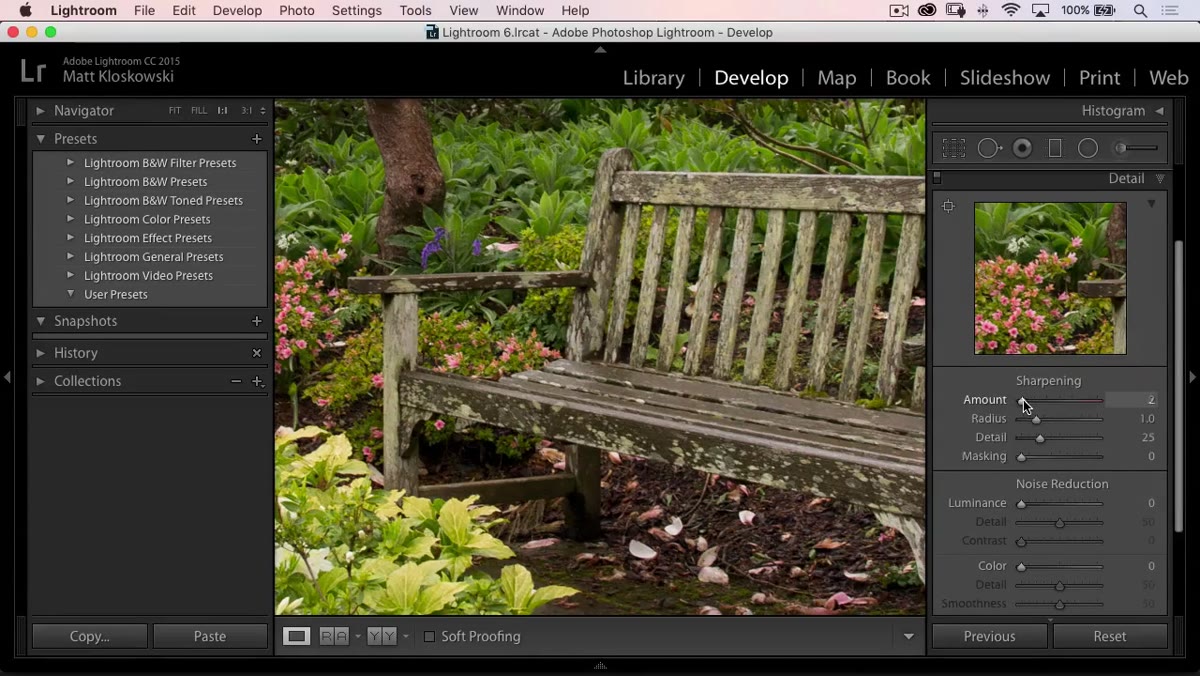Open the battery status menu icon
The image size is (1200, 676).
coord(1105,11)
